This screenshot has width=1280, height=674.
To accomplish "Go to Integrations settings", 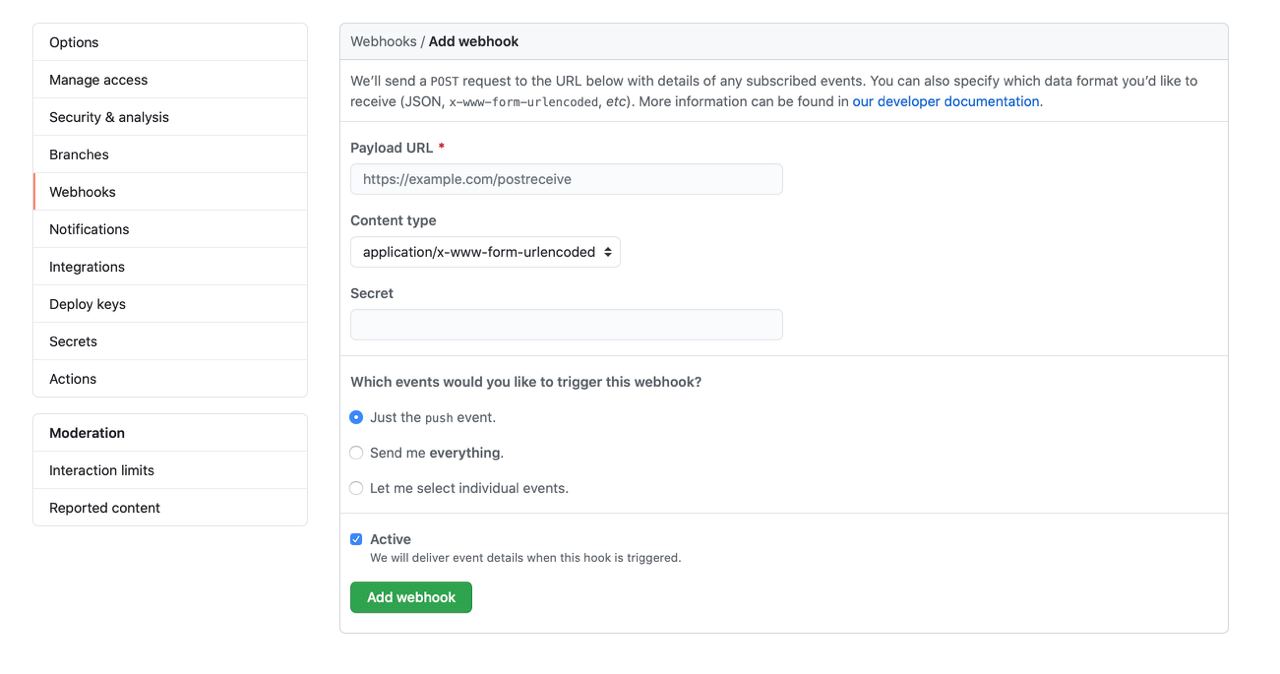I will click(170, 267).
